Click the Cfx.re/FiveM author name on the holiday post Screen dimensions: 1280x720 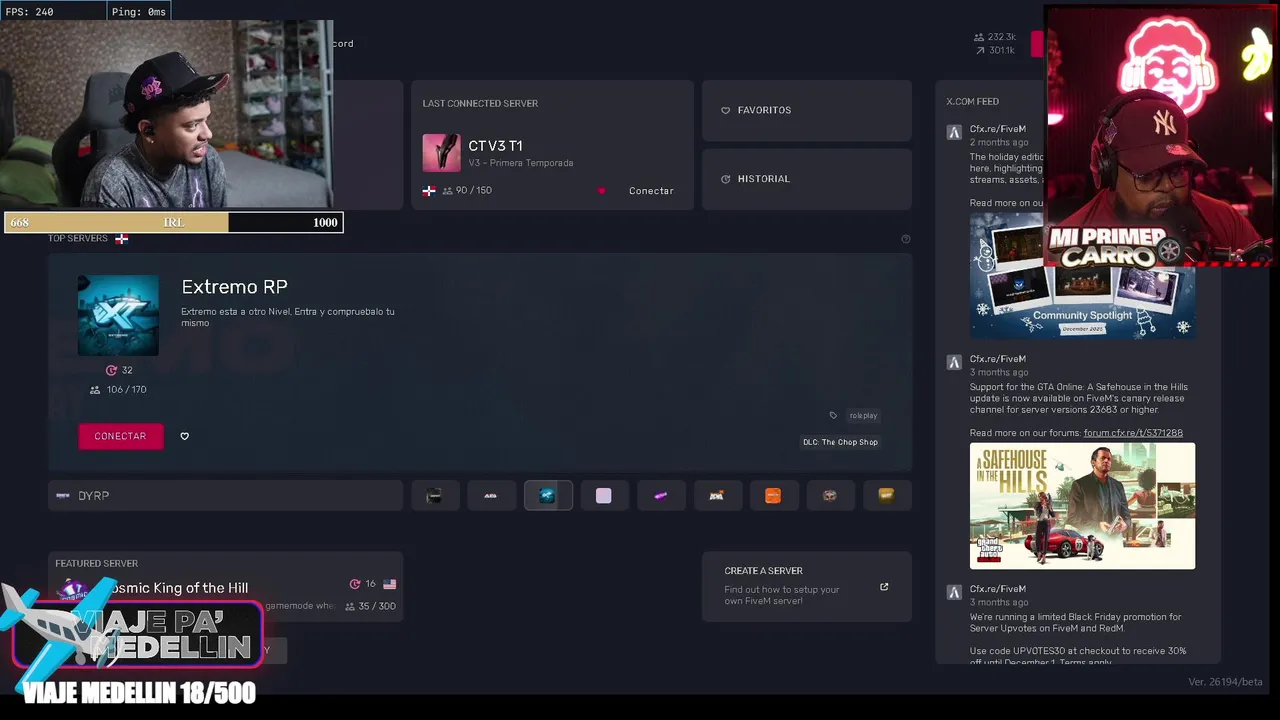pyautogui.click(x=997, y=129)
